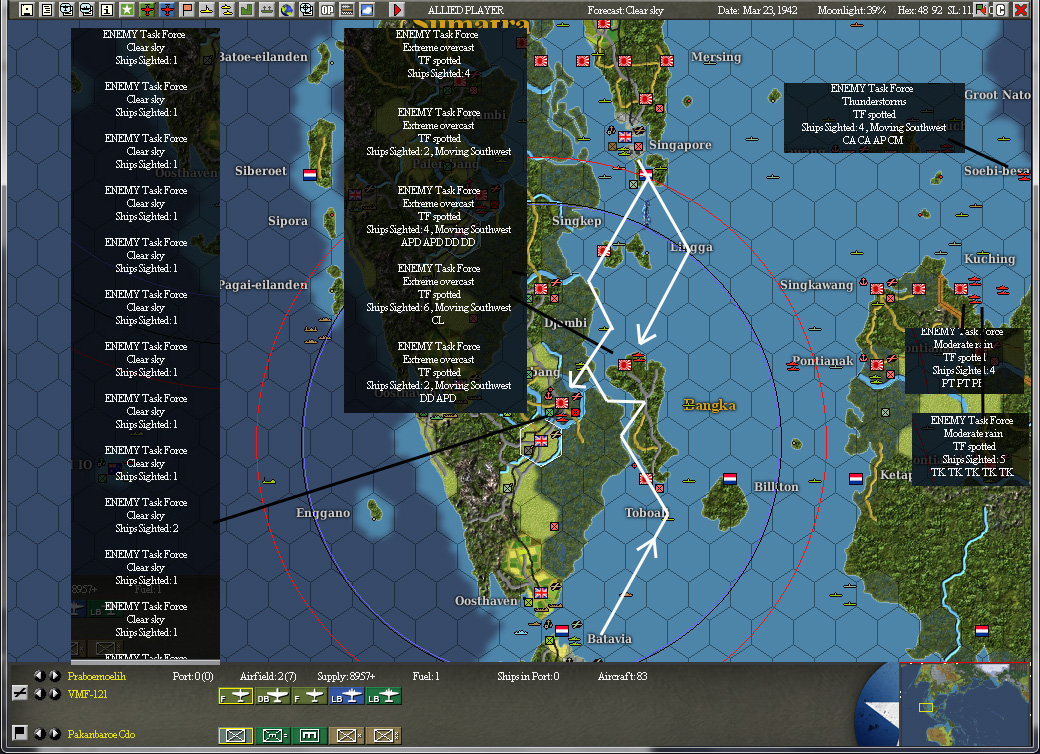Screen dimensions: 1040x754
Task: Select the Japanese flag base near Pontianak
Action: pyautogui.click(x=877, y=364)
